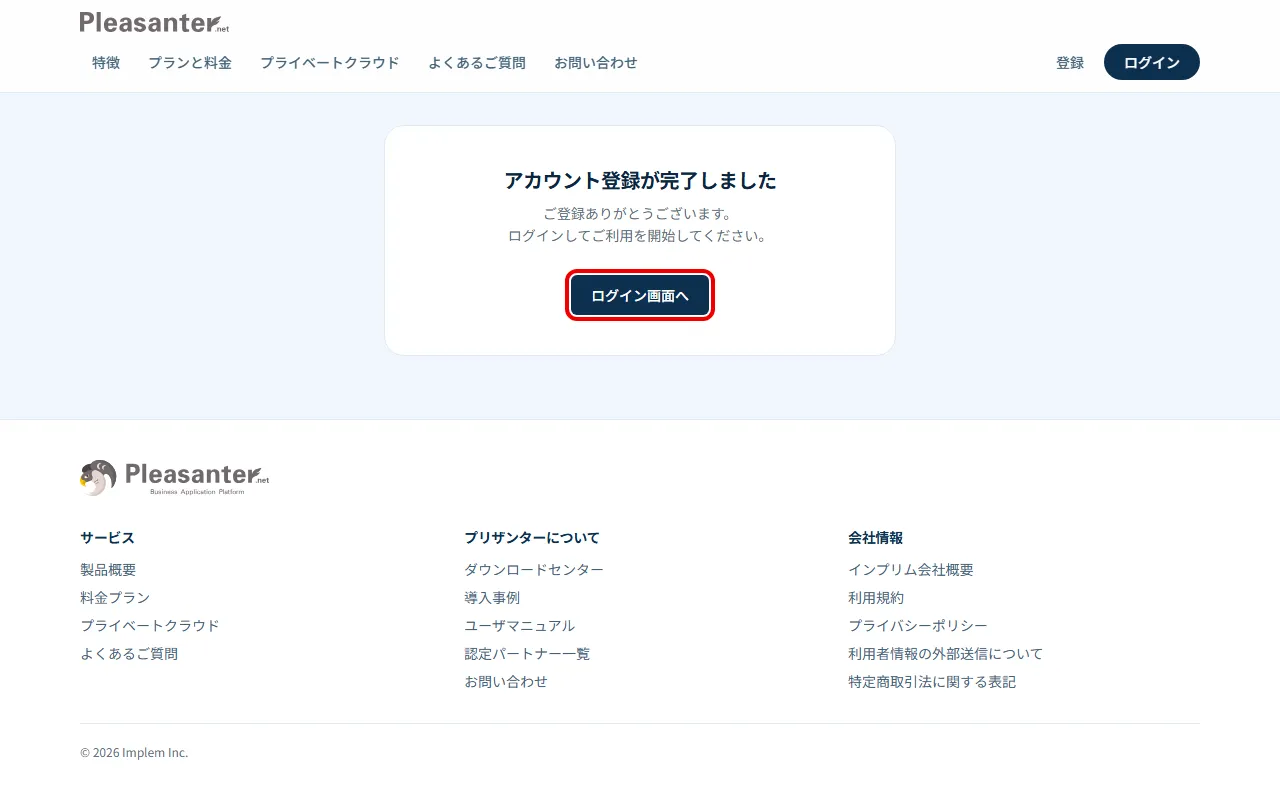The width and height of the screenshot is (1280, 800).
Task: Open プライバシーポリシー link
Action: click(918, 626)
